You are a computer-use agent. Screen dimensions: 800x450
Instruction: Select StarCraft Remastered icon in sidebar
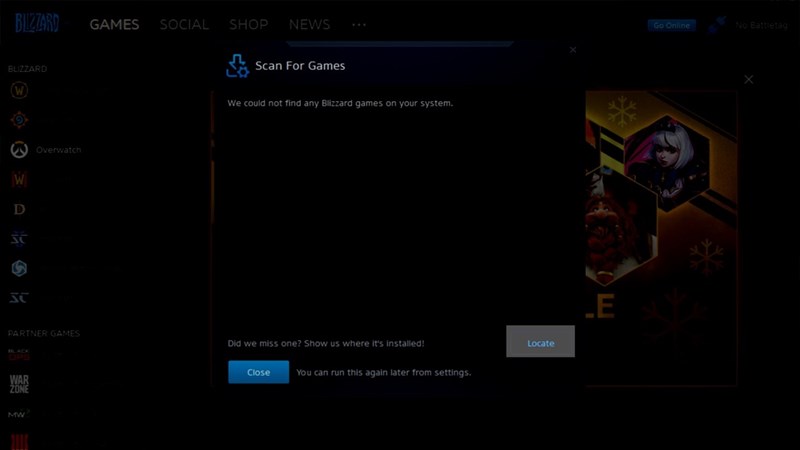pyautogui.click(x=19, y=298)
